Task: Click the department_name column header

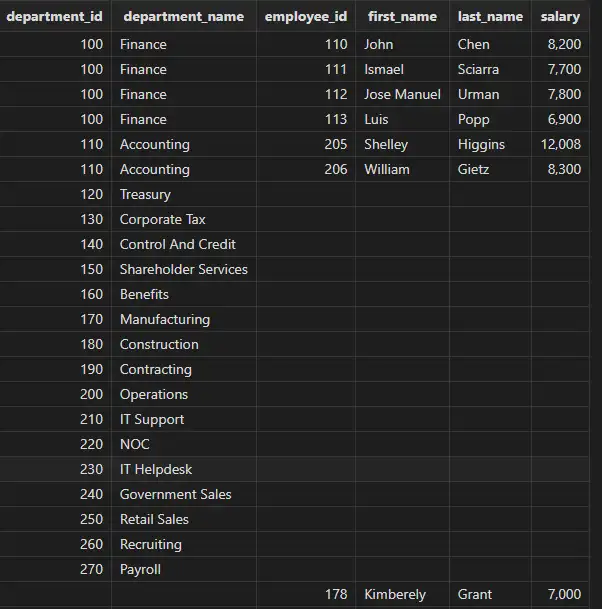Action: [184, 16]
